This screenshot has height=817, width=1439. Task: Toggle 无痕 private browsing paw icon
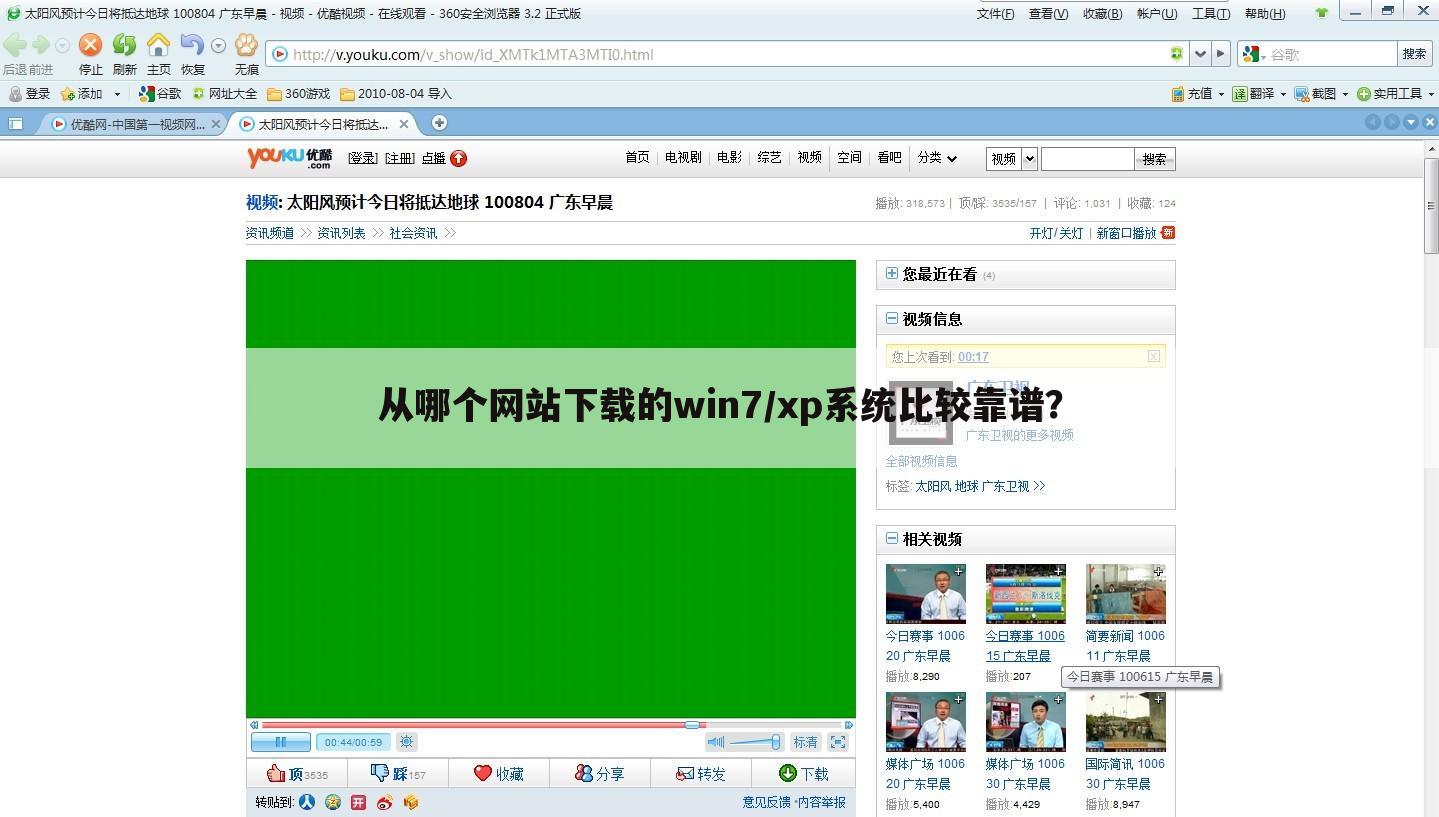click(246, 45)
